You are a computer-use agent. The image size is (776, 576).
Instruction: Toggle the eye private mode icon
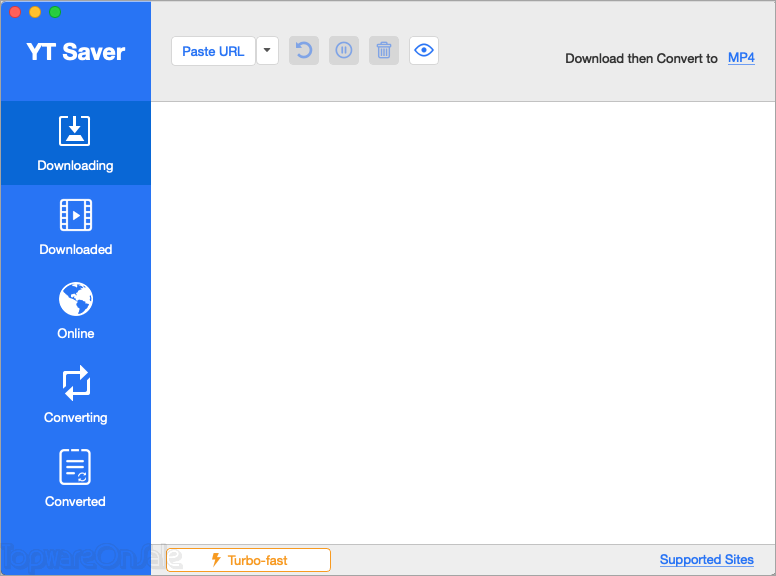(x=424, y=50)
